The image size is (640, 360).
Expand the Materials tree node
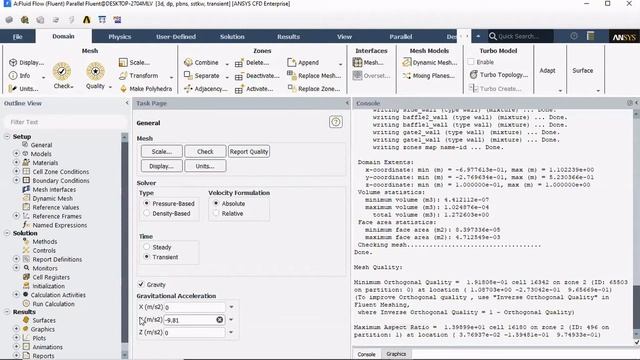[16, 162]
